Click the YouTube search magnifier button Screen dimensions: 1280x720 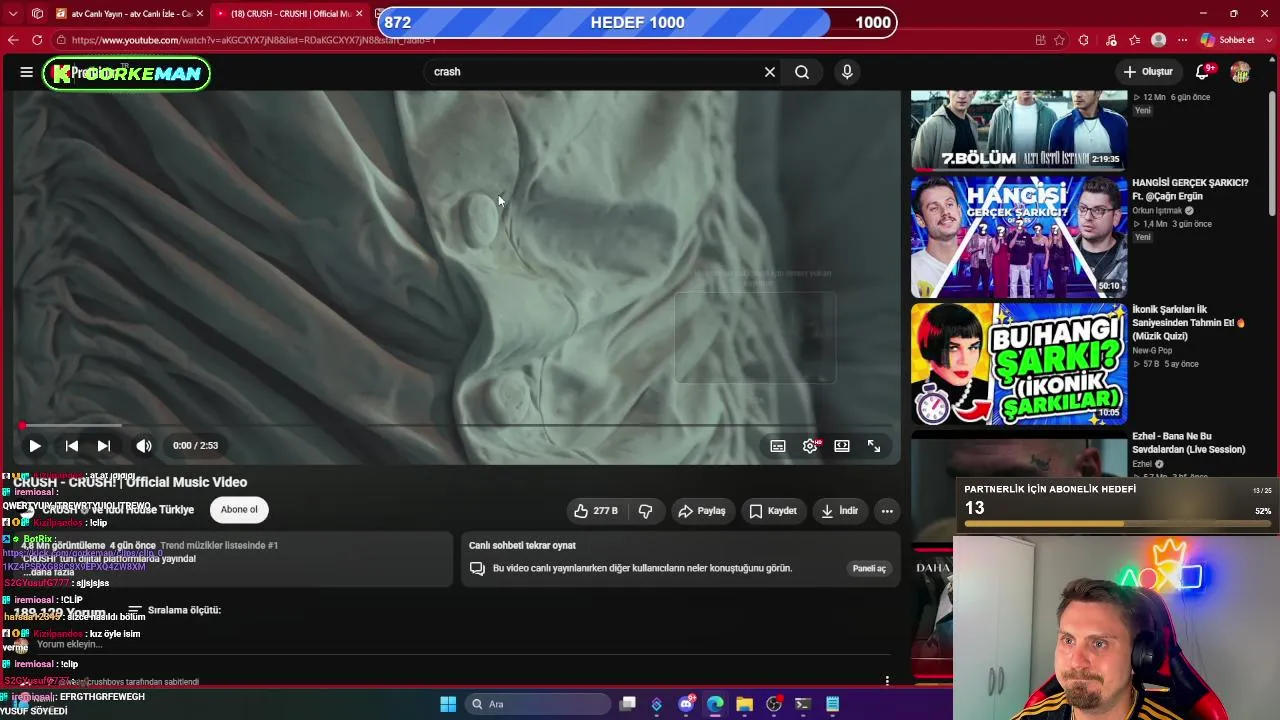(x=802, y=72)
